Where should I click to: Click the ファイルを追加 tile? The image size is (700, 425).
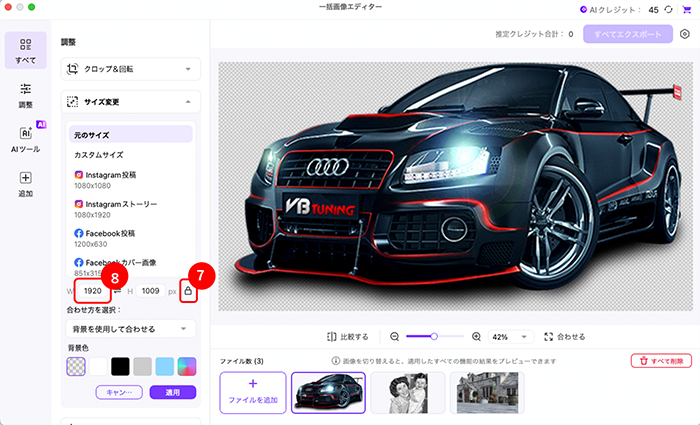pos(253,392)
